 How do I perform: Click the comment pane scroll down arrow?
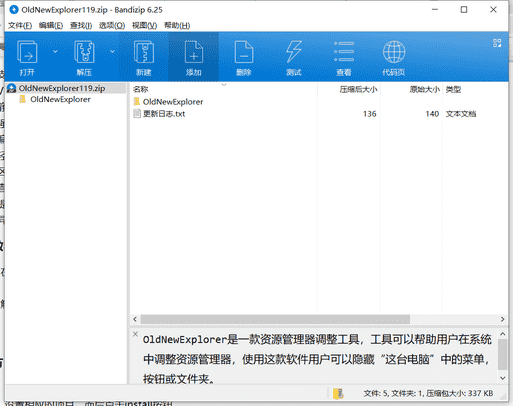point(502,378)
